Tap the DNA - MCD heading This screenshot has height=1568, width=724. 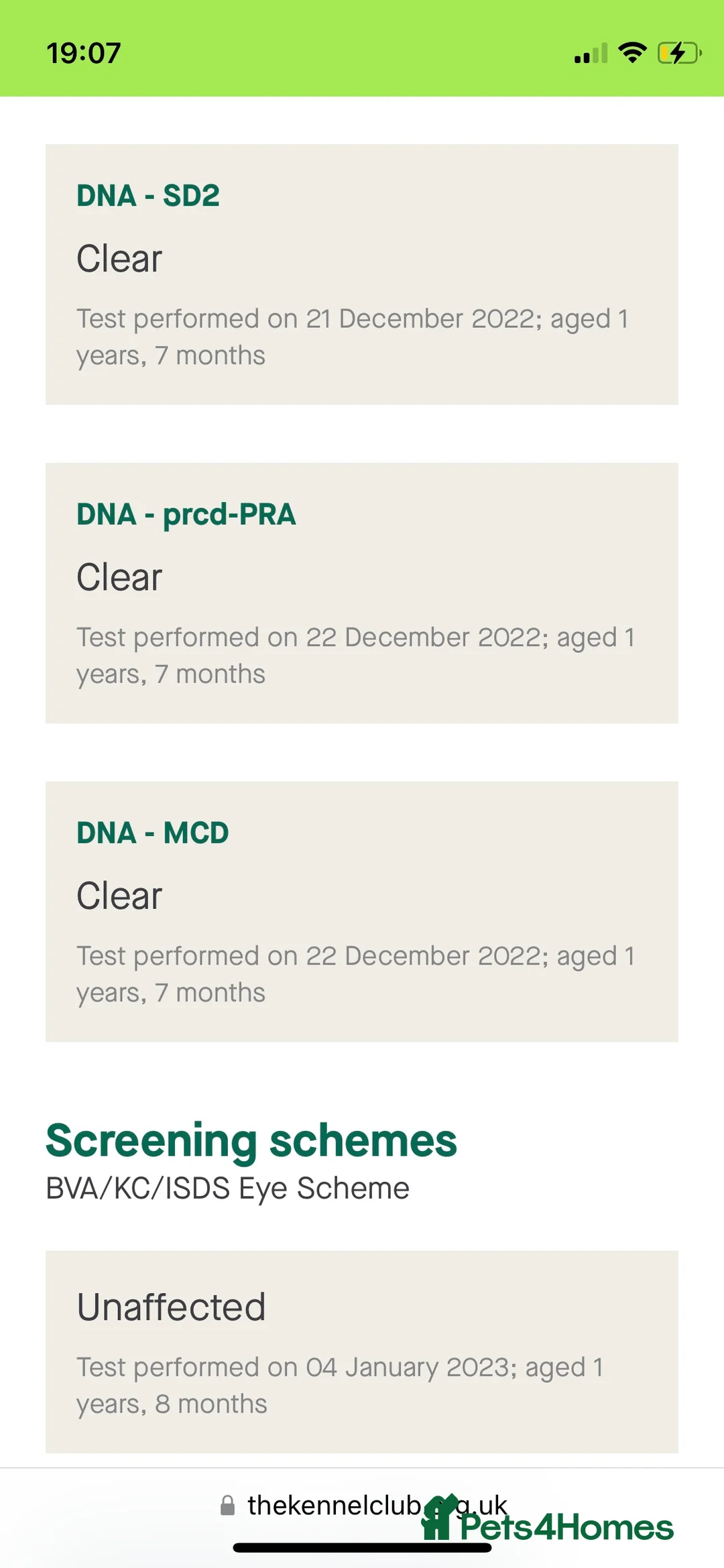pyautogui.click(x=153, y=833)
